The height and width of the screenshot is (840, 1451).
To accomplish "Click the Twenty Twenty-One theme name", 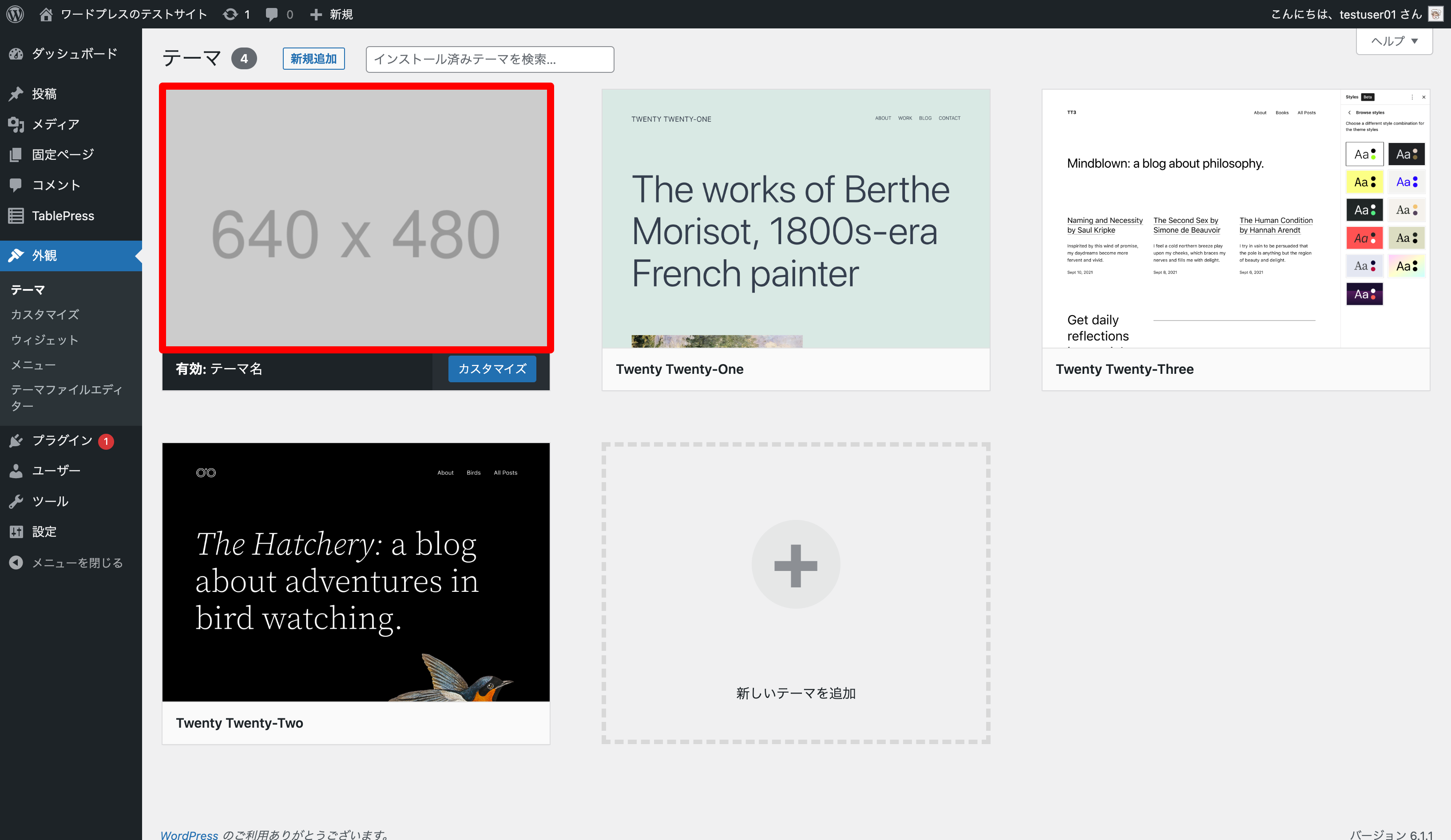I will click(x=679, y=369).
